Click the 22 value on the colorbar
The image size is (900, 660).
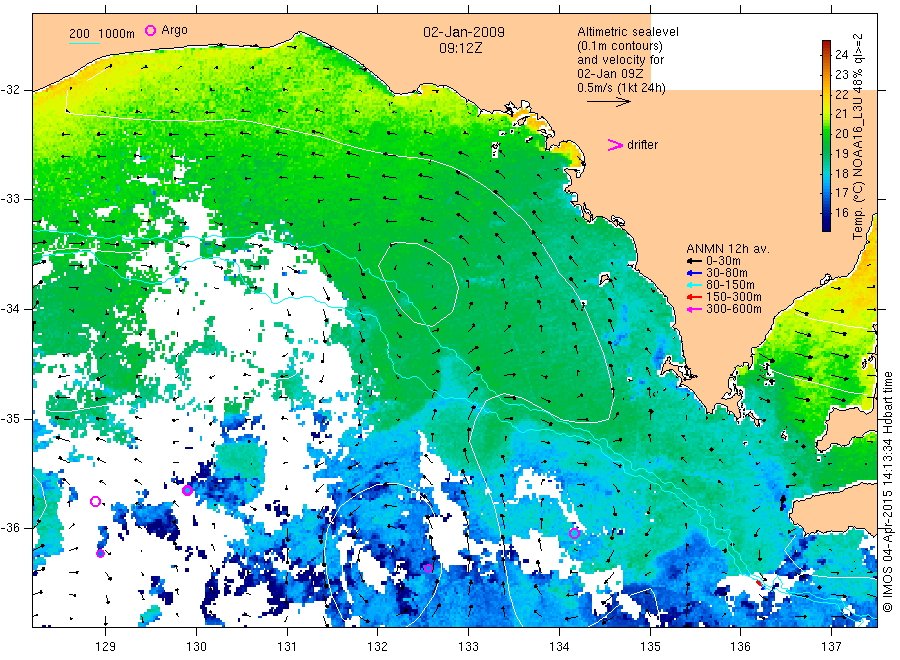(841, 94)
